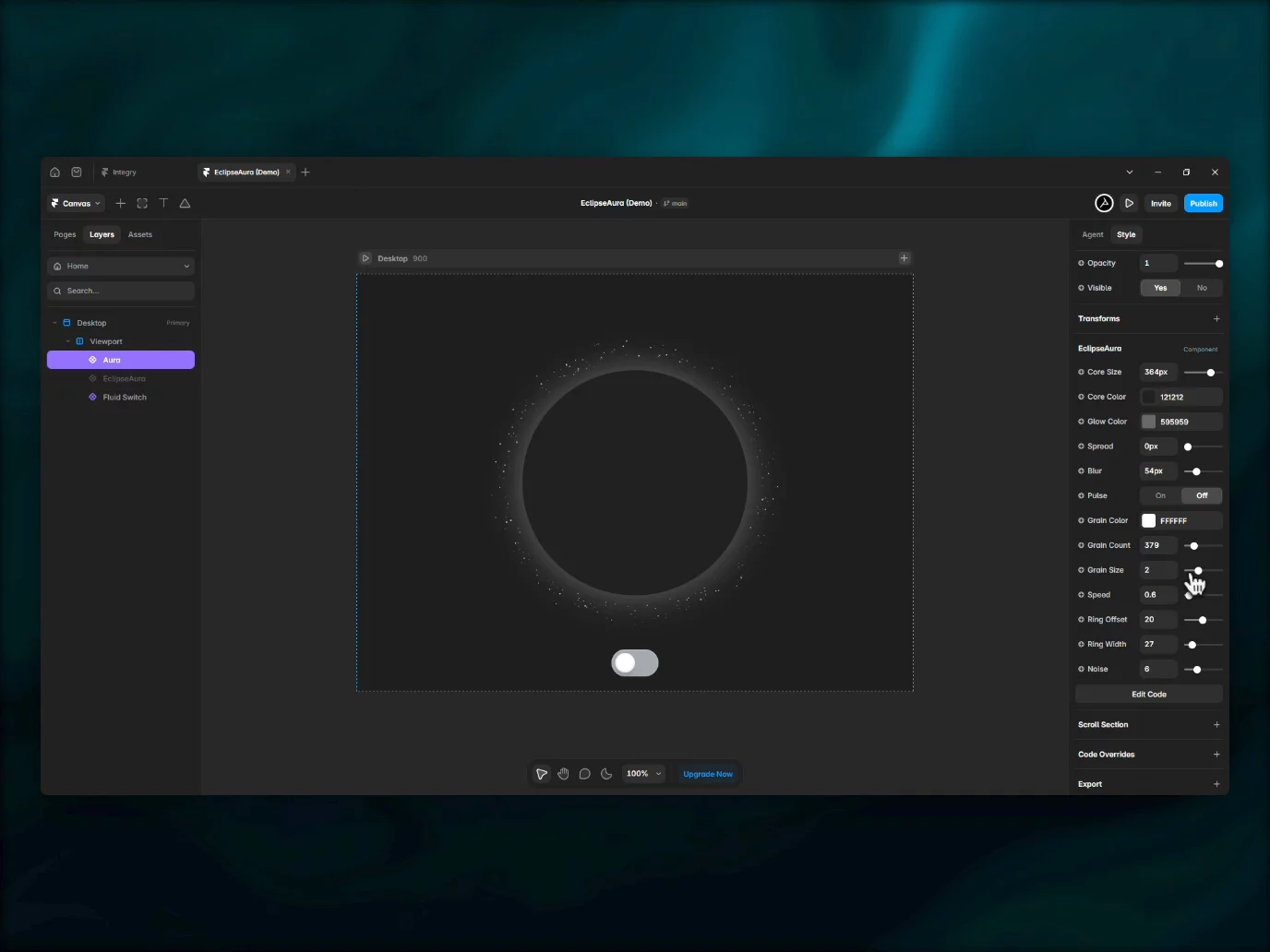Add a transform with Transforms plus

click(1216, 319)
